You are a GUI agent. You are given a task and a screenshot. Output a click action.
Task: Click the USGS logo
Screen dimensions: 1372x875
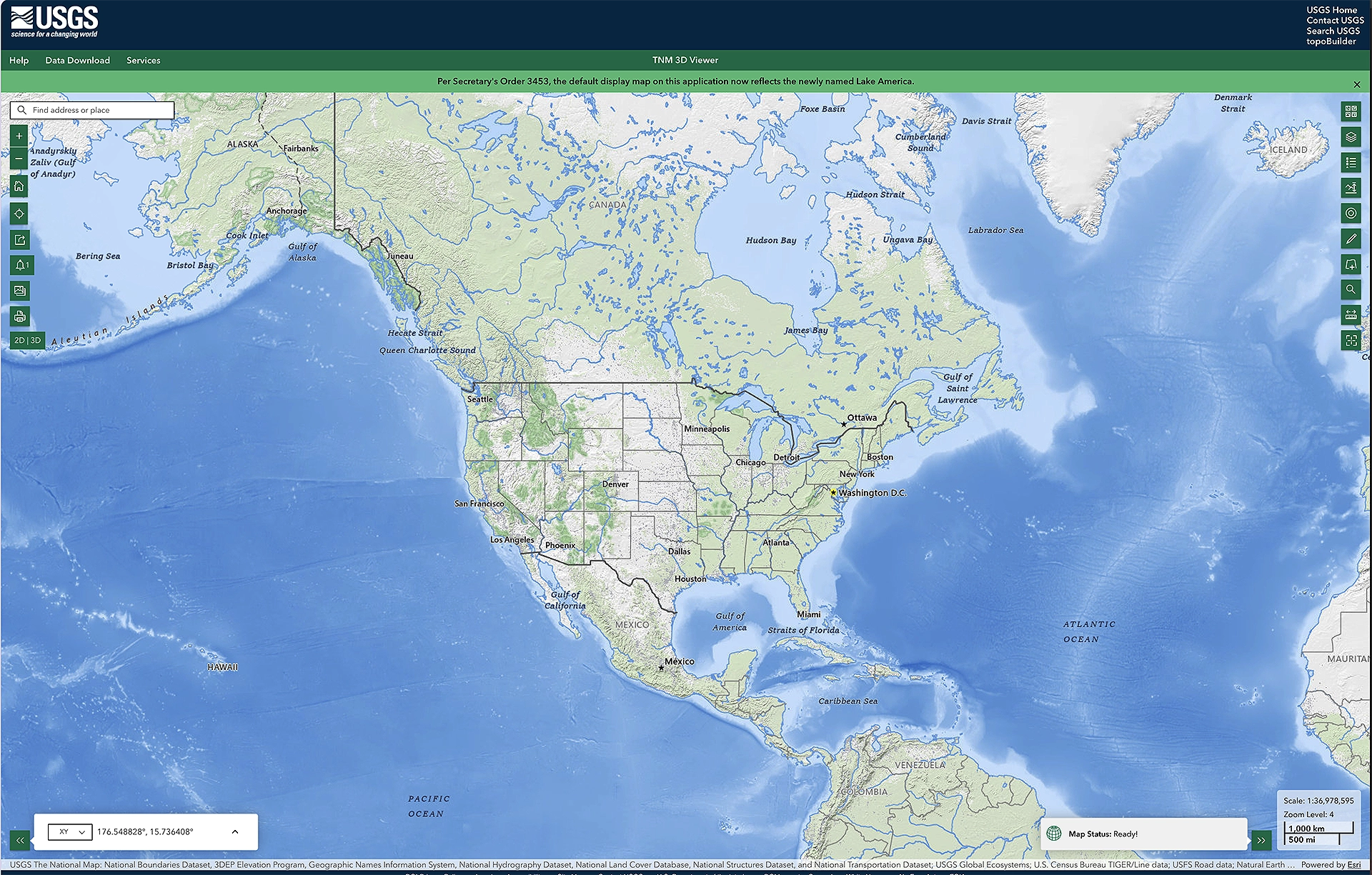pyautogui.click(x=54, y=23)
